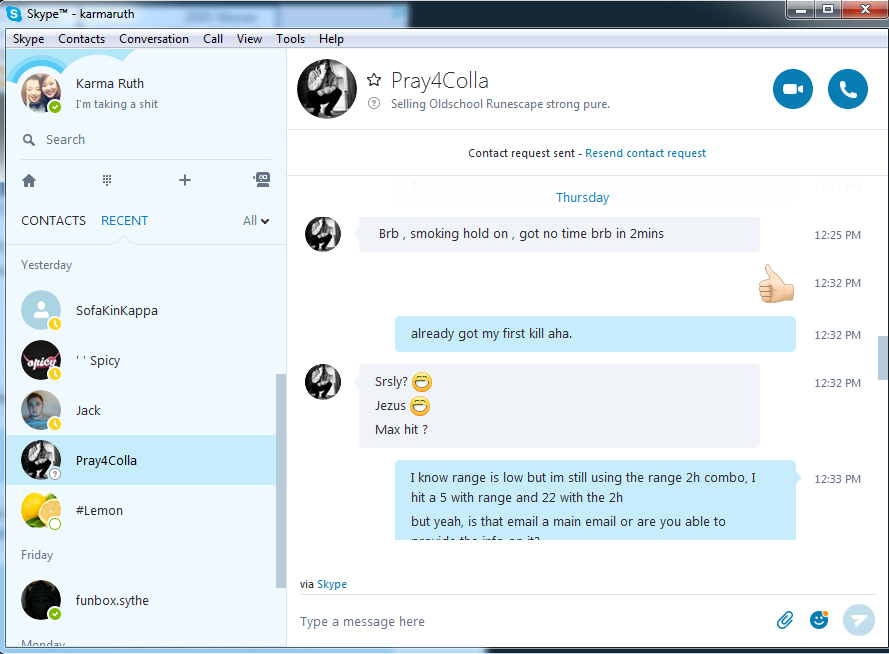Open the dial pad icon
Screen dimensions: 889x654
tap(107, 180)
